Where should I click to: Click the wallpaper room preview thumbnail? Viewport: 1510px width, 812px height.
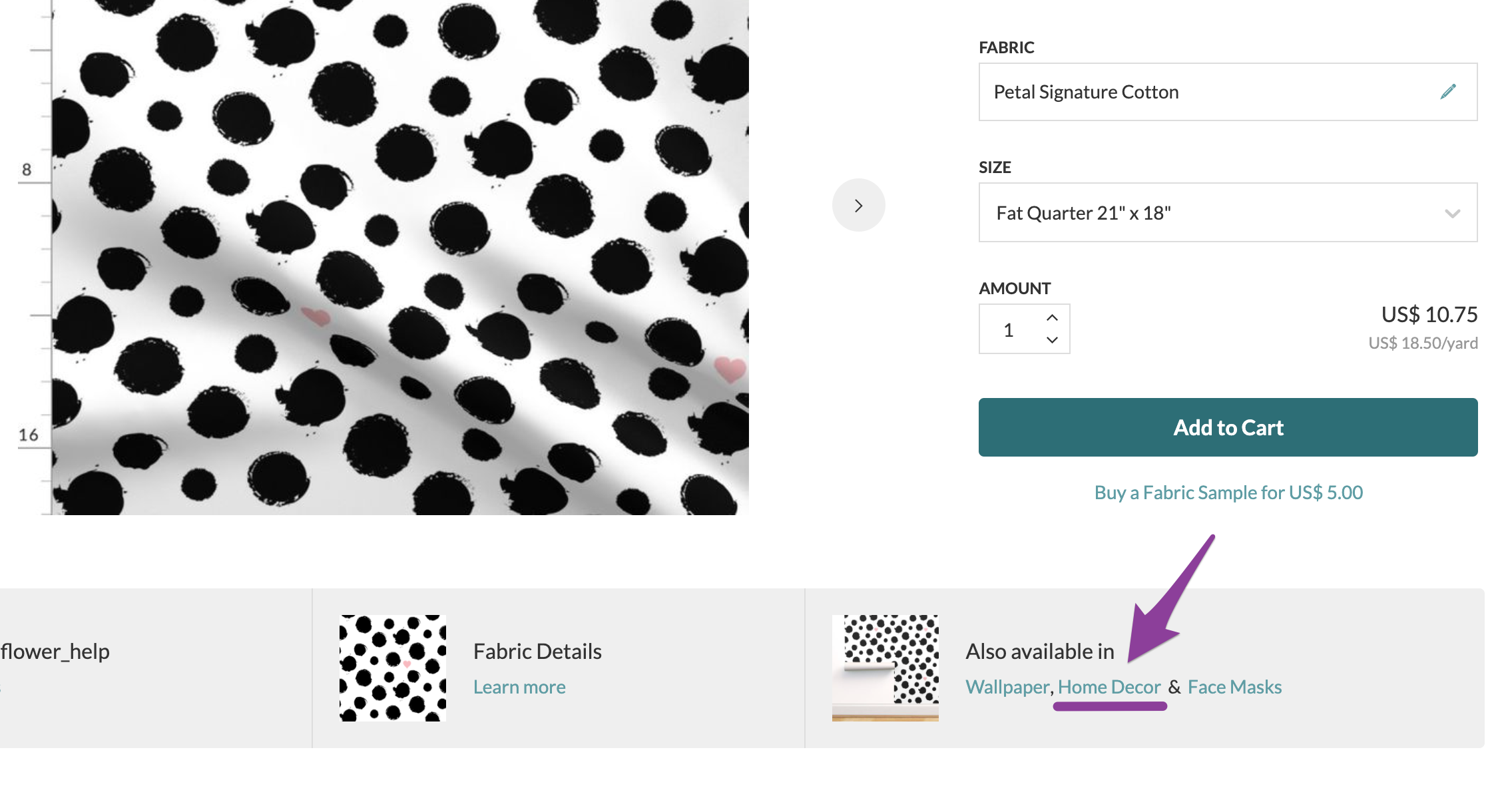pyautogui.click(x=885, y=668)
